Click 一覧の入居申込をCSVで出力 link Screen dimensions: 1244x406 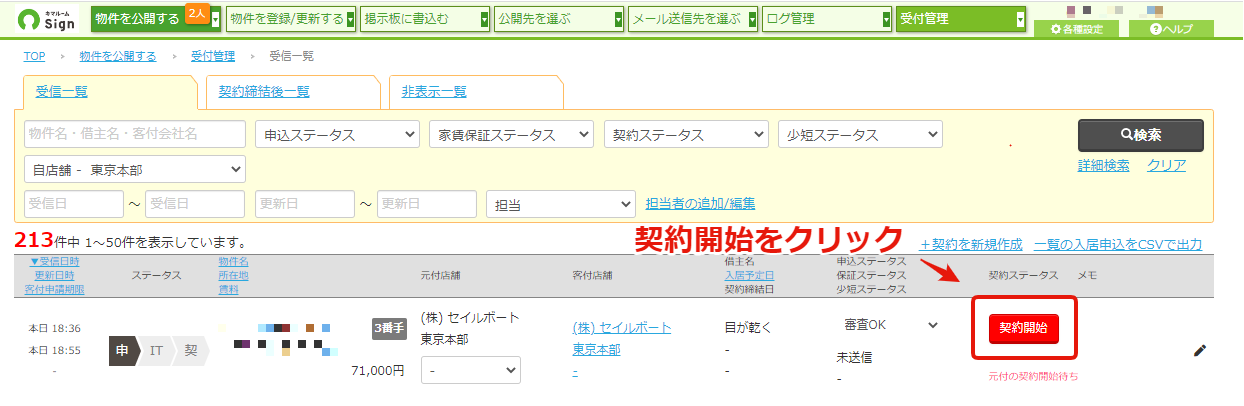tap(1118, 244)
